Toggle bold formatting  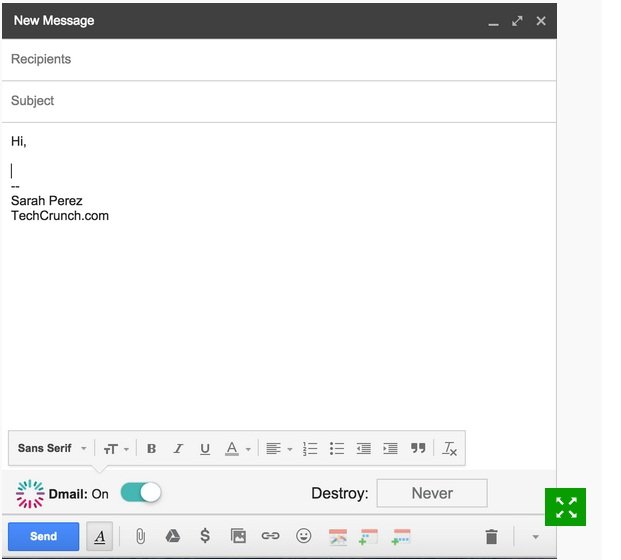coord(151,449)
